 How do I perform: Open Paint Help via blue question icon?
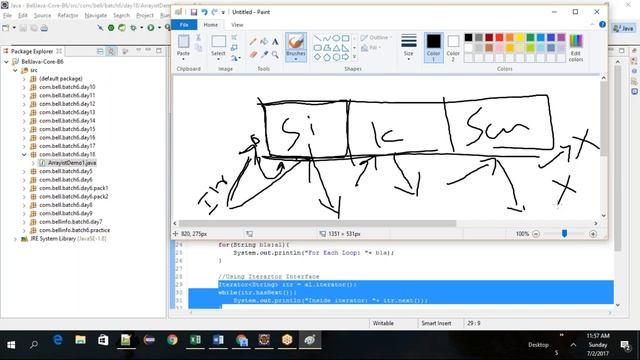tap(602, 25)
